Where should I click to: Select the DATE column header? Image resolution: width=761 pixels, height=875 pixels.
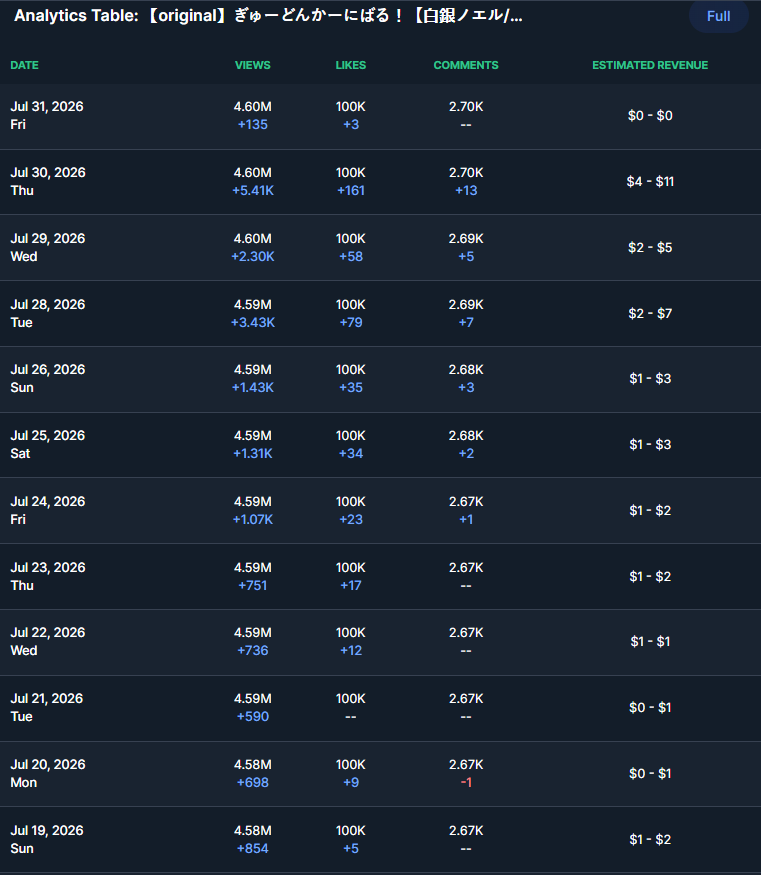25,65
